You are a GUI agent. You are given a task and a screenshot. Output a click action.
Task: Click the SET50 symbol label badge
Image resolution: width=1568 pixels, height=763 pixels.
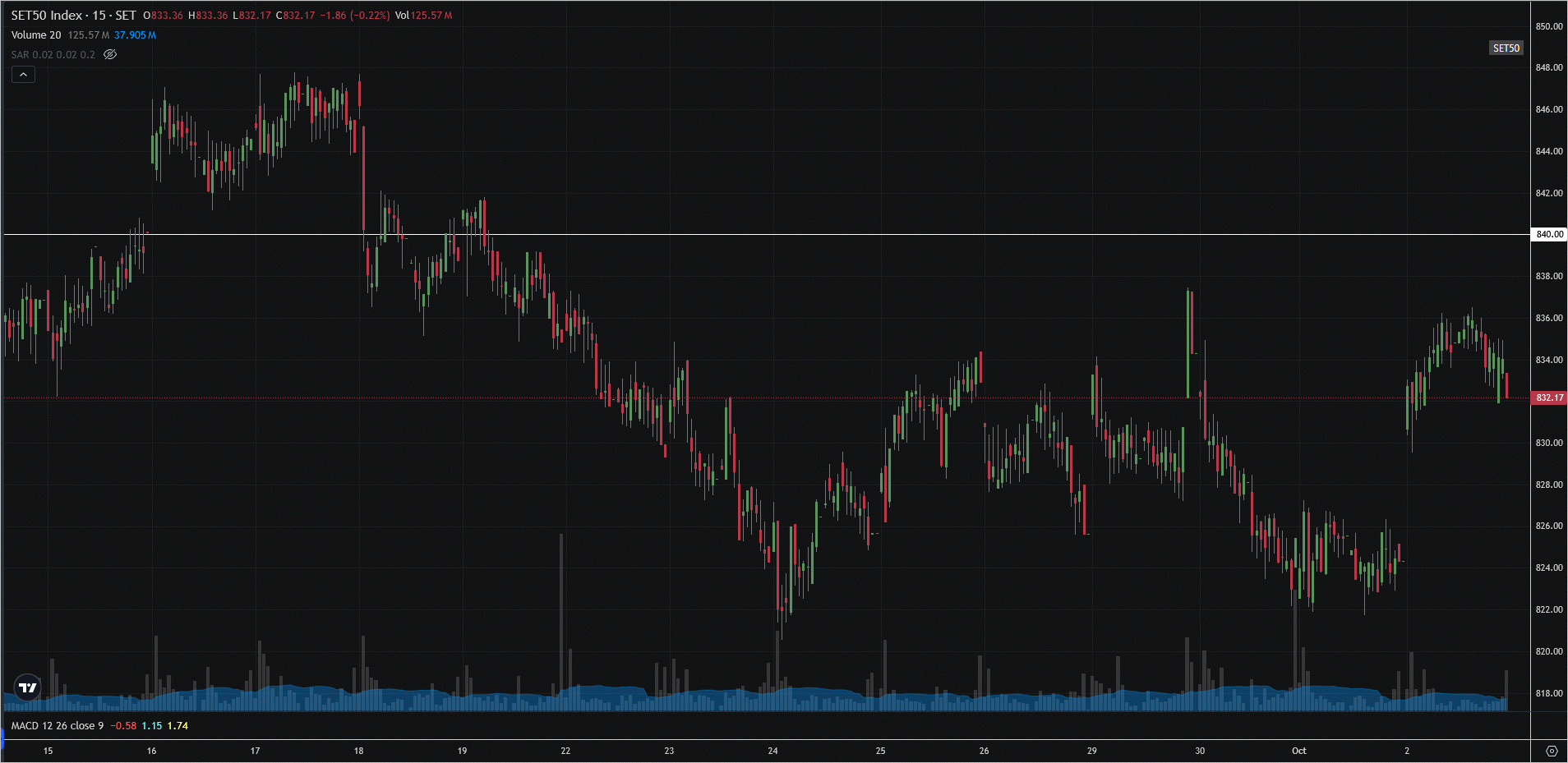(1506, 48)
